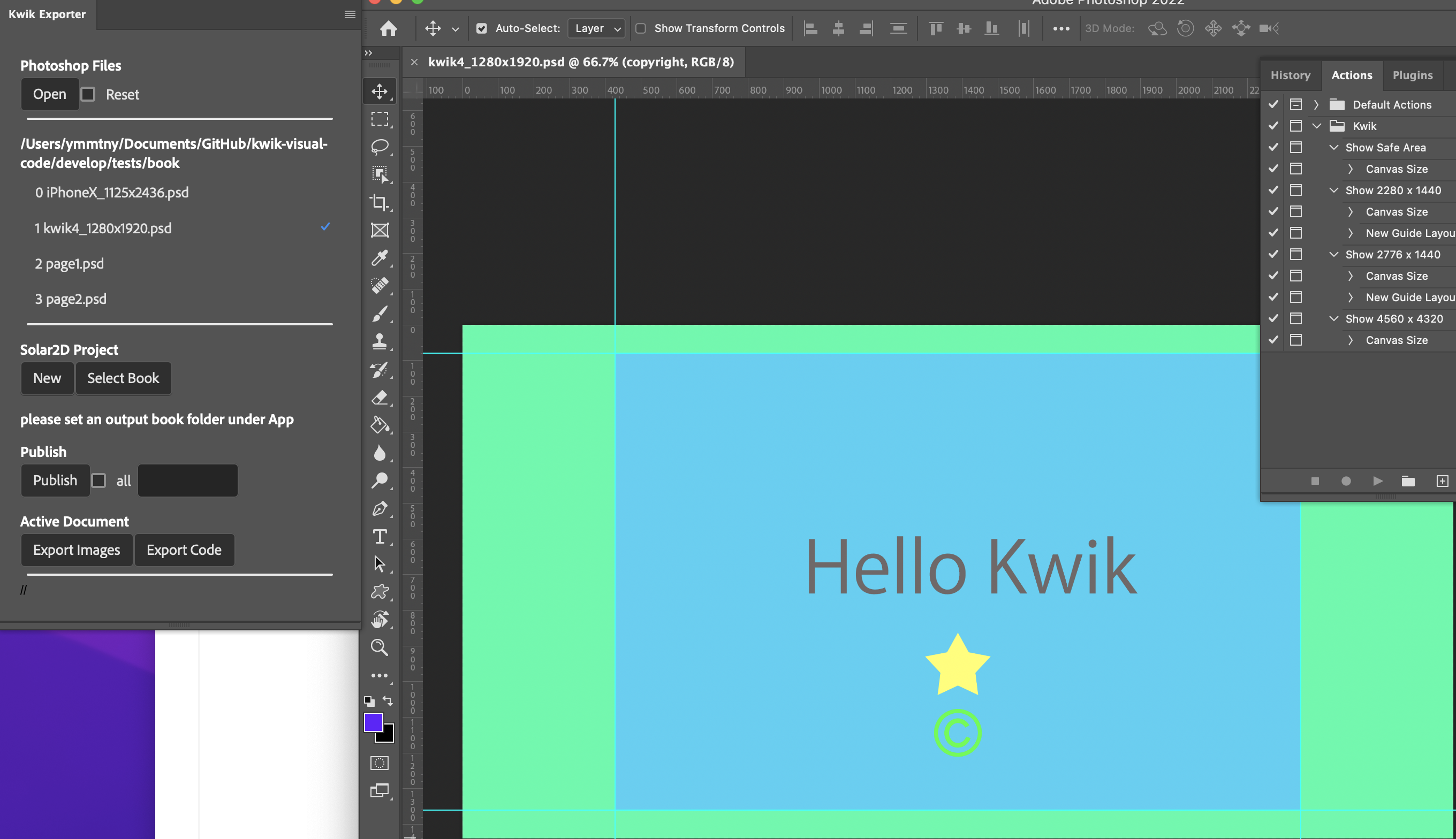Screen dimensions: 1456x839
Task: Select the Frame tool
Action: pyautogui.click(x=380, y=230)
